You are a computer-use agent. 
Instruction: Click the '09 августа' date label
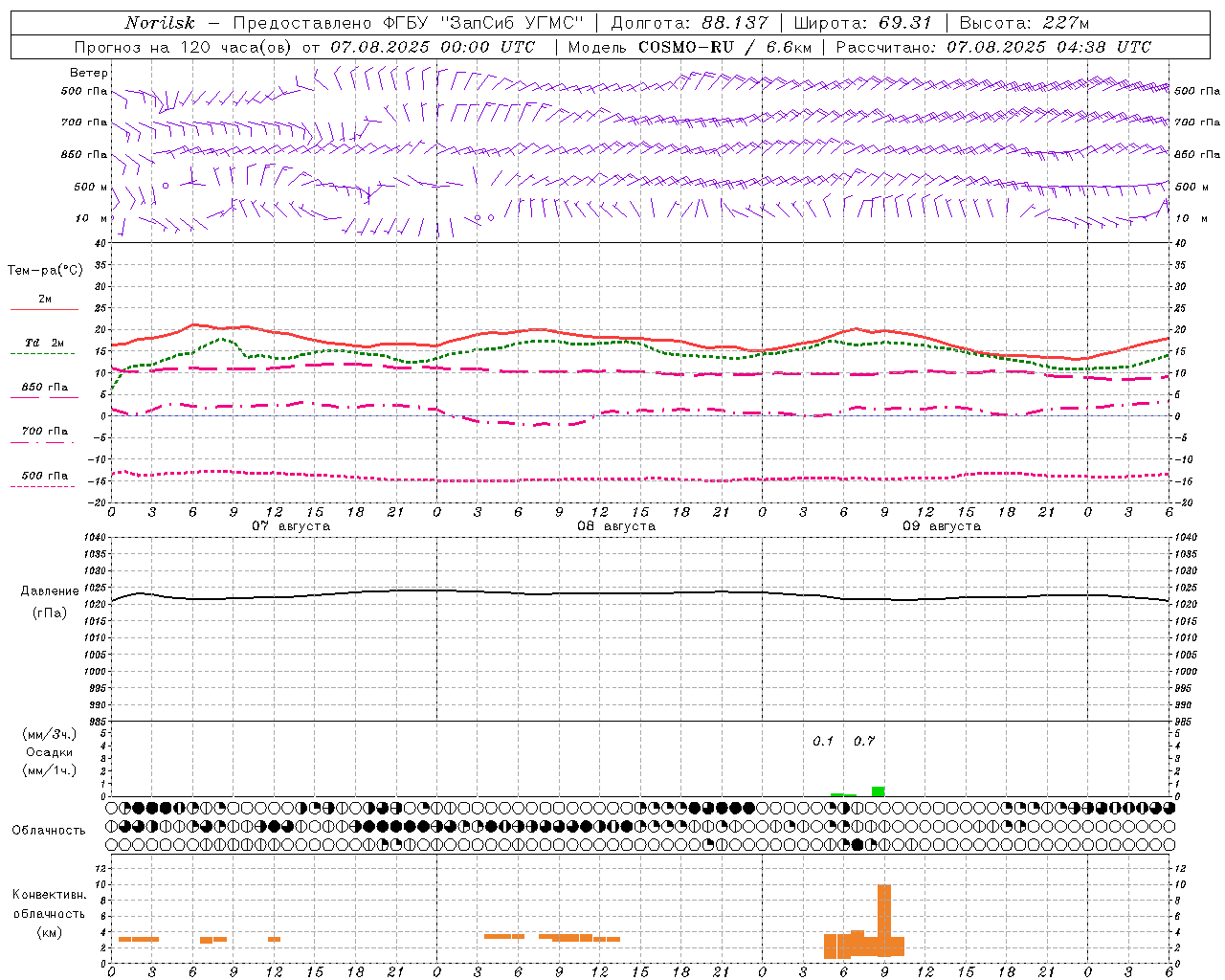pyautogui.click(x=942, y=526)
